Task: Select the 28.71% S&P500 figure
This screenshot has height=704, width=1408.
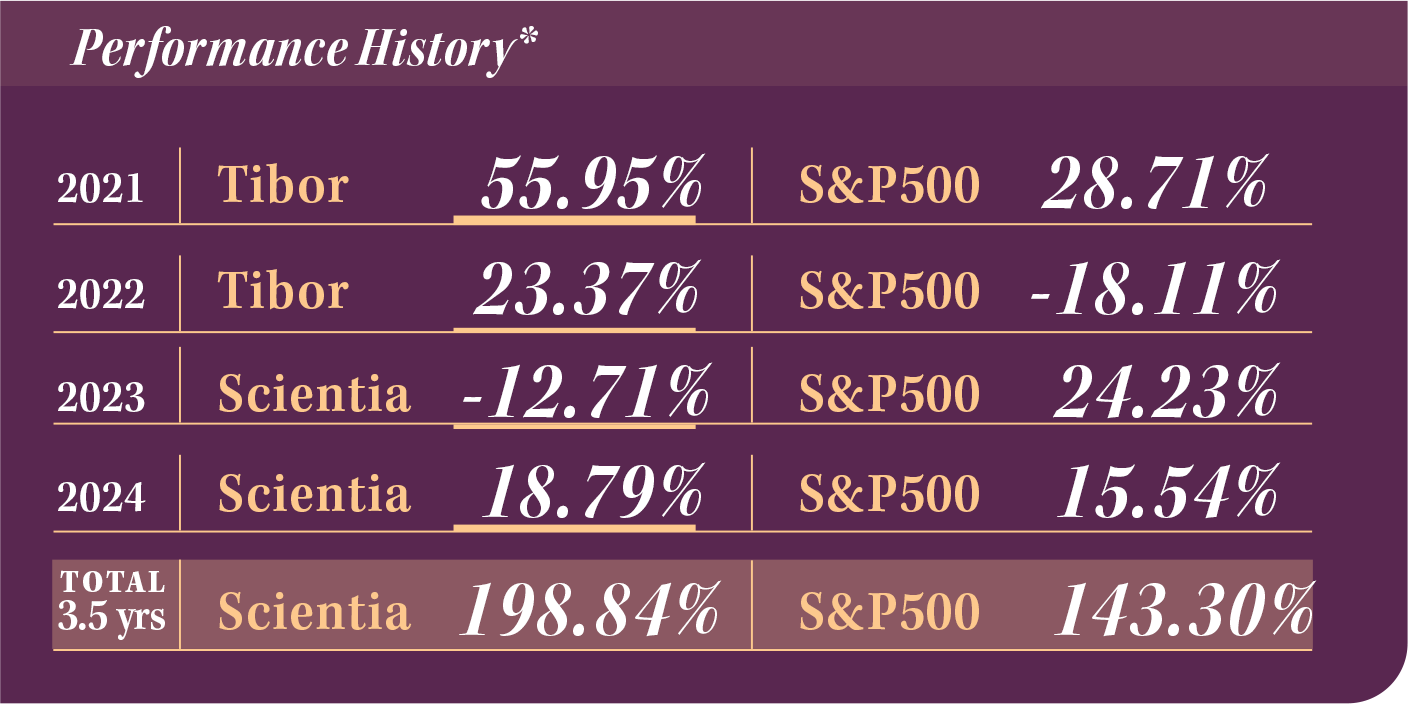Action: click(x=1154, y=185)
